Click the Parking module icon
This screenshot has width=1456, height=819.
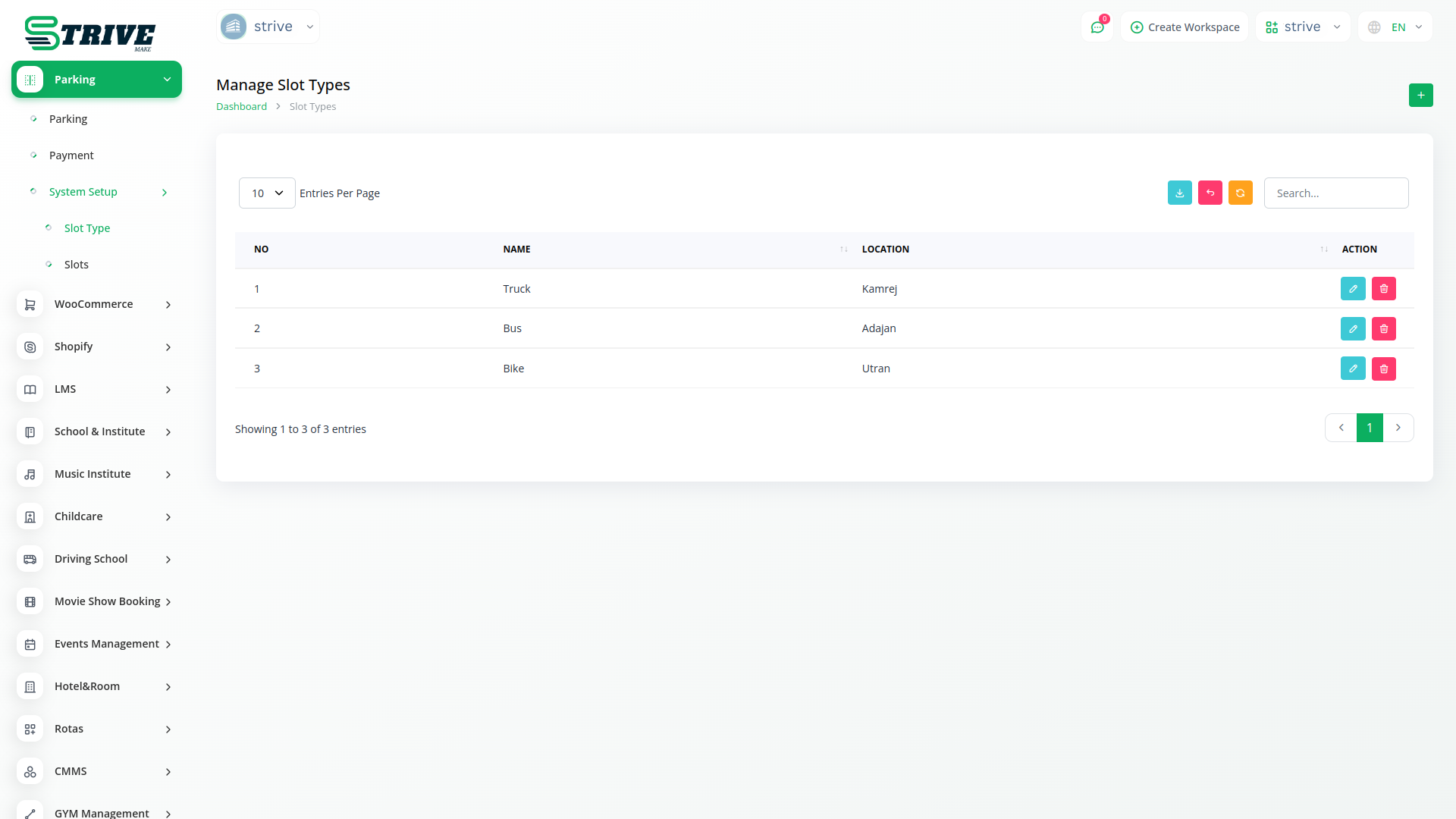point(30,80)
